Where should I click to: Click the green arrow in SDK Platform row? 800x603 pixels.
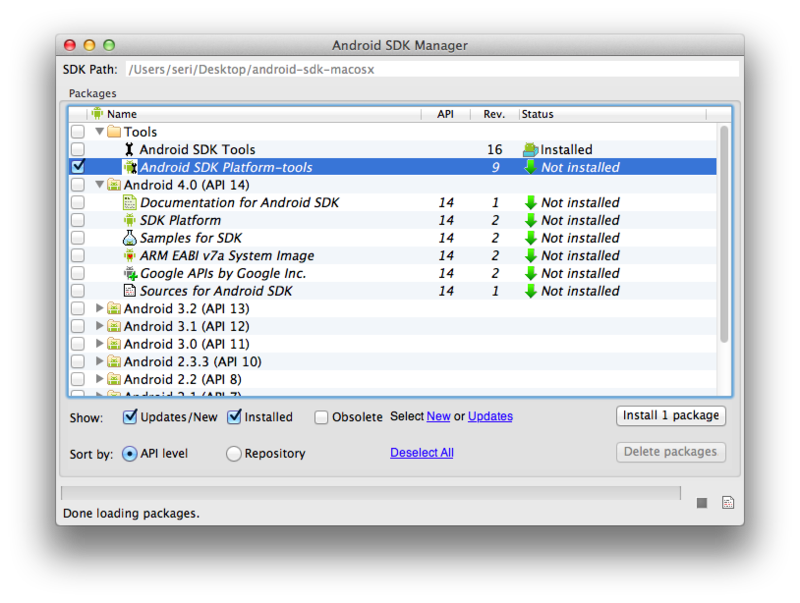click(x=531, y=220)
